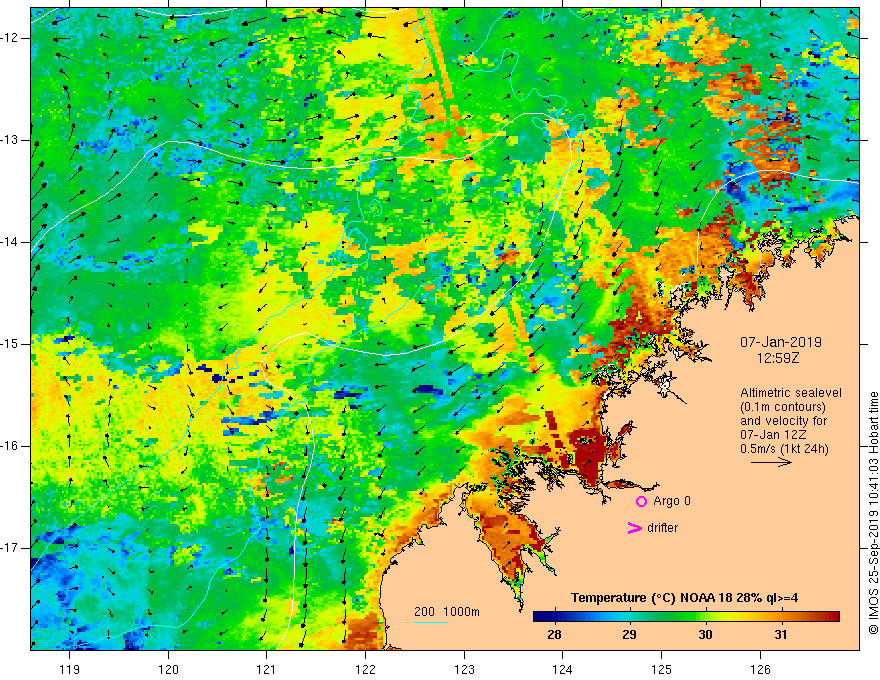Click the 'Altimetric sealevel' caption text
This screenshot has width=880, height=680.
click(791, 393)
